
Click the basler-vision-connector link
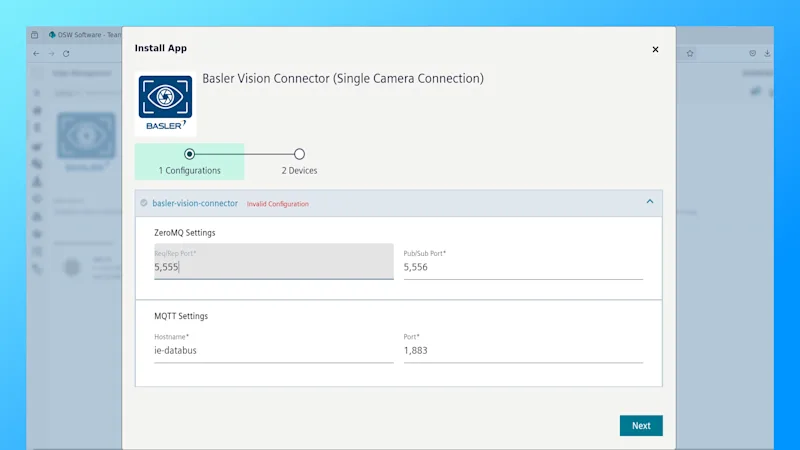tap(195, 203)
